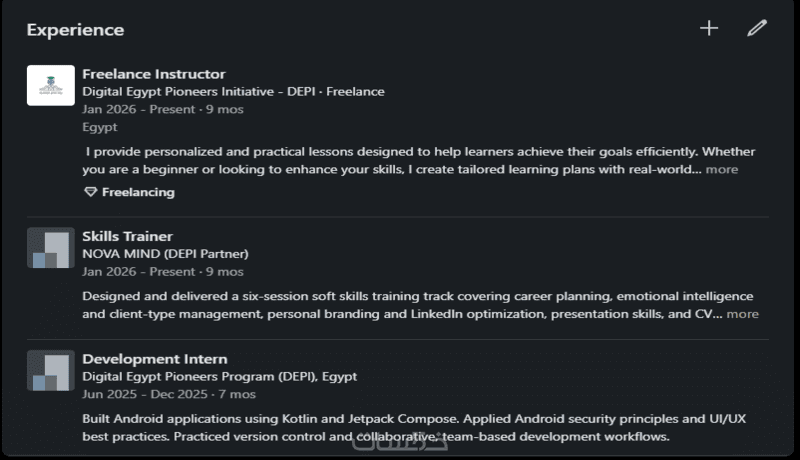800x460 pixels.
Task: Open Digital Egypt Pioneers Program placeholder logo
Action: 51,370
